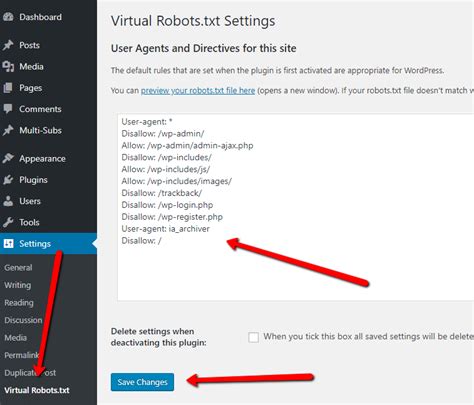Click the 'User-agent: *' line

tap(147, 122)
